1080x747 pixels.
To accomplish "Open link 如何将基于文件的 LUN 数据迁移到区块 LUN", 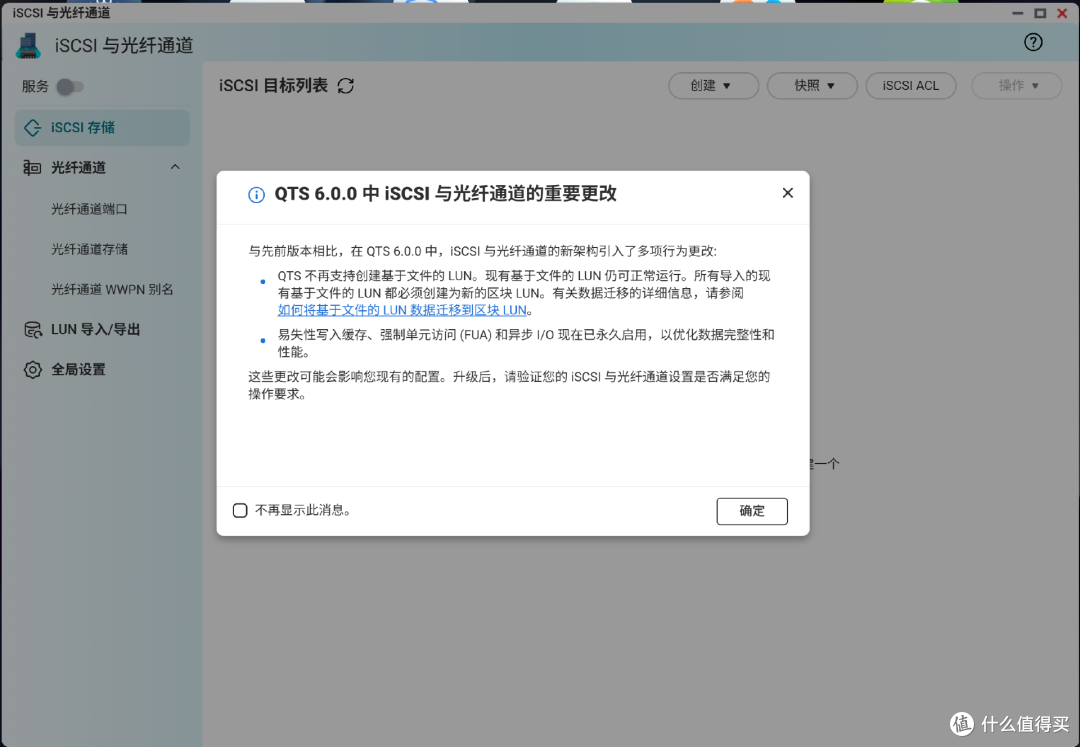I will pyautogui.click(x=402, y=311).
